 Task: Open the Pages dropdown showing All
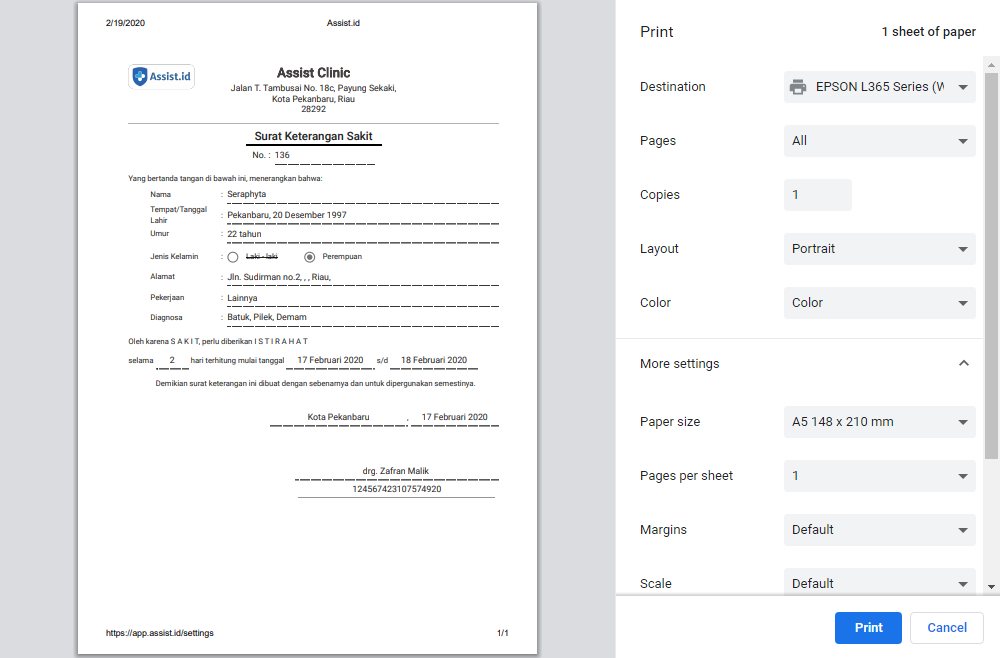(x=879, y=141)
